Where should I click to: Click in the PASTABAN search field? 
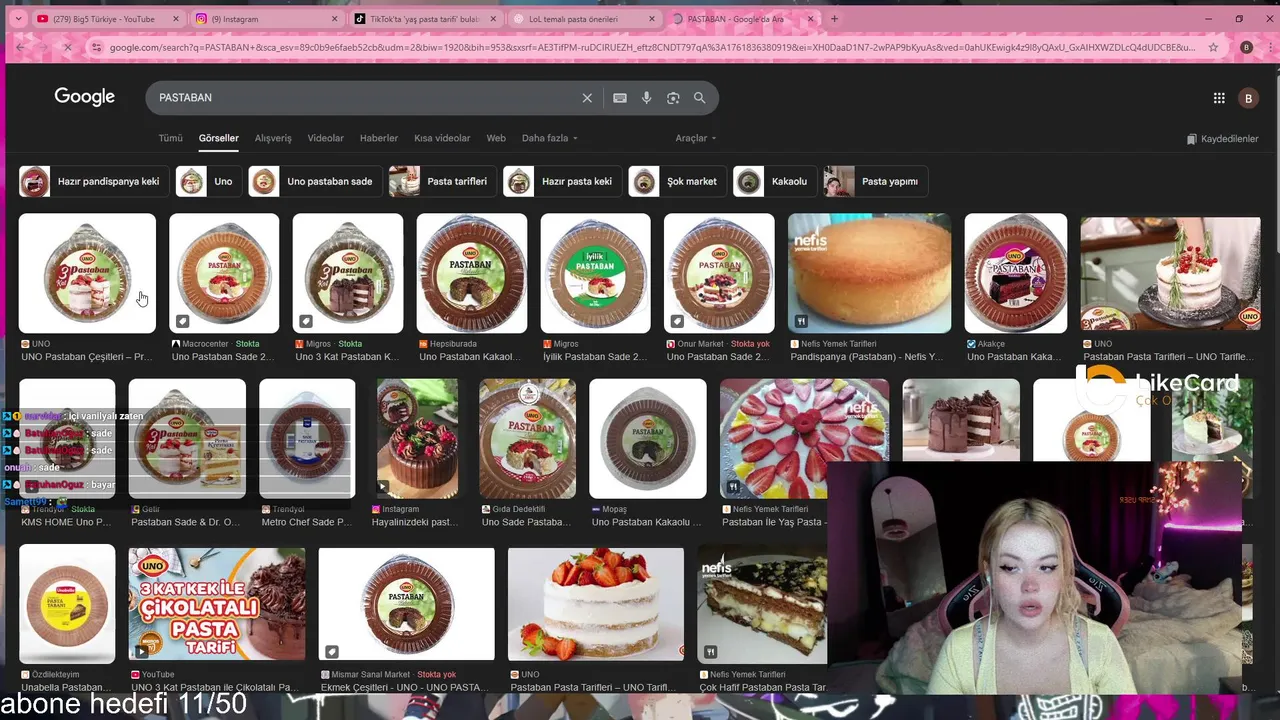[365, 98]
